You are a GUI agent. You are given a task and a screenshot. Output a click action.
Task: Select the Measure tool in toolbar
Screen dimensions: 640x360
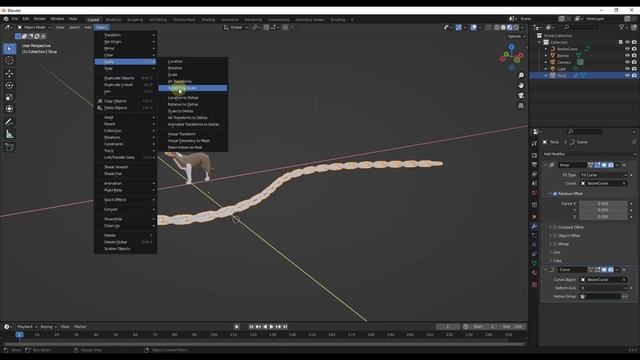click(9, 134)
